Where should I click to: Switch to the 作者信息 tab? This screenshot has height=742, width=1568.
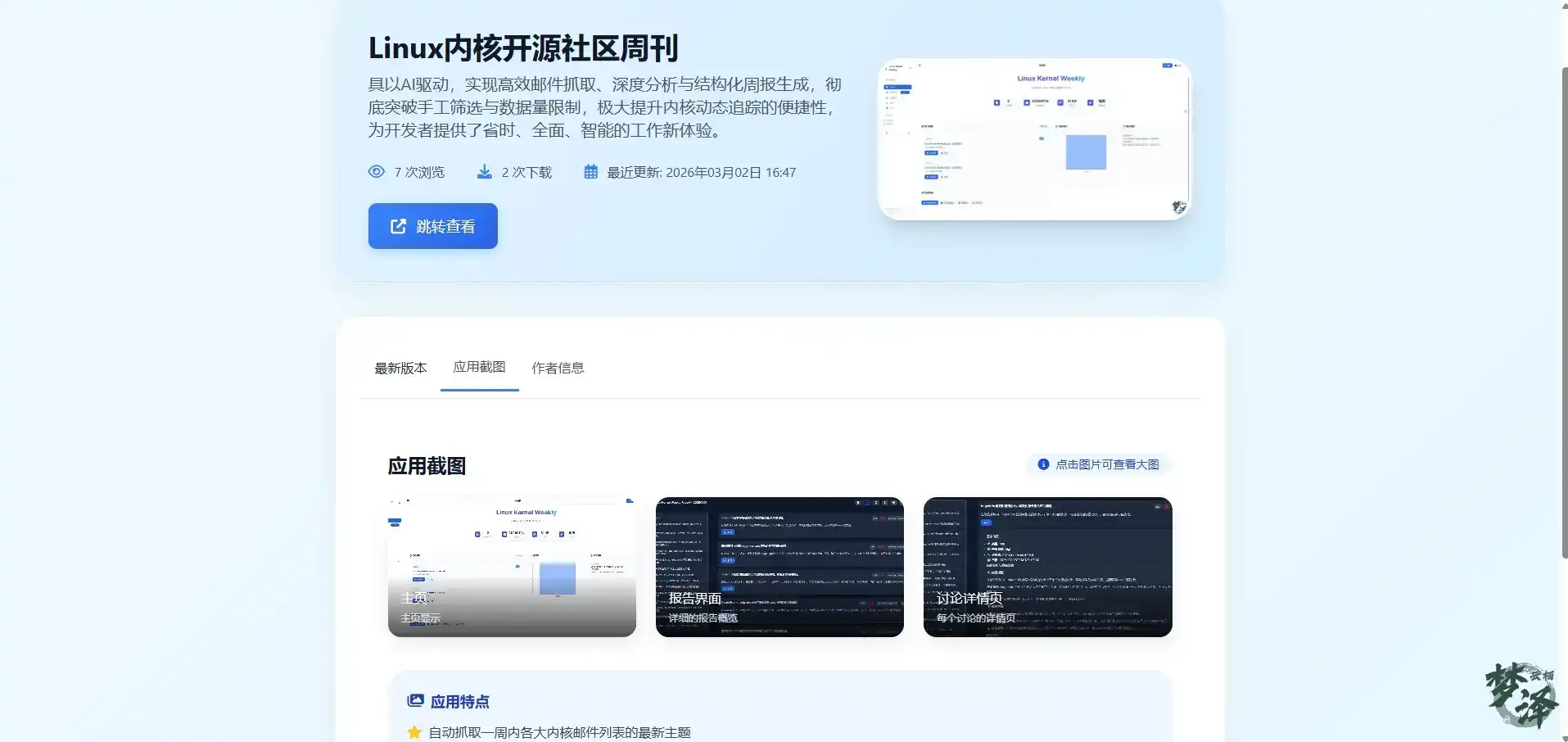point(558,368)
